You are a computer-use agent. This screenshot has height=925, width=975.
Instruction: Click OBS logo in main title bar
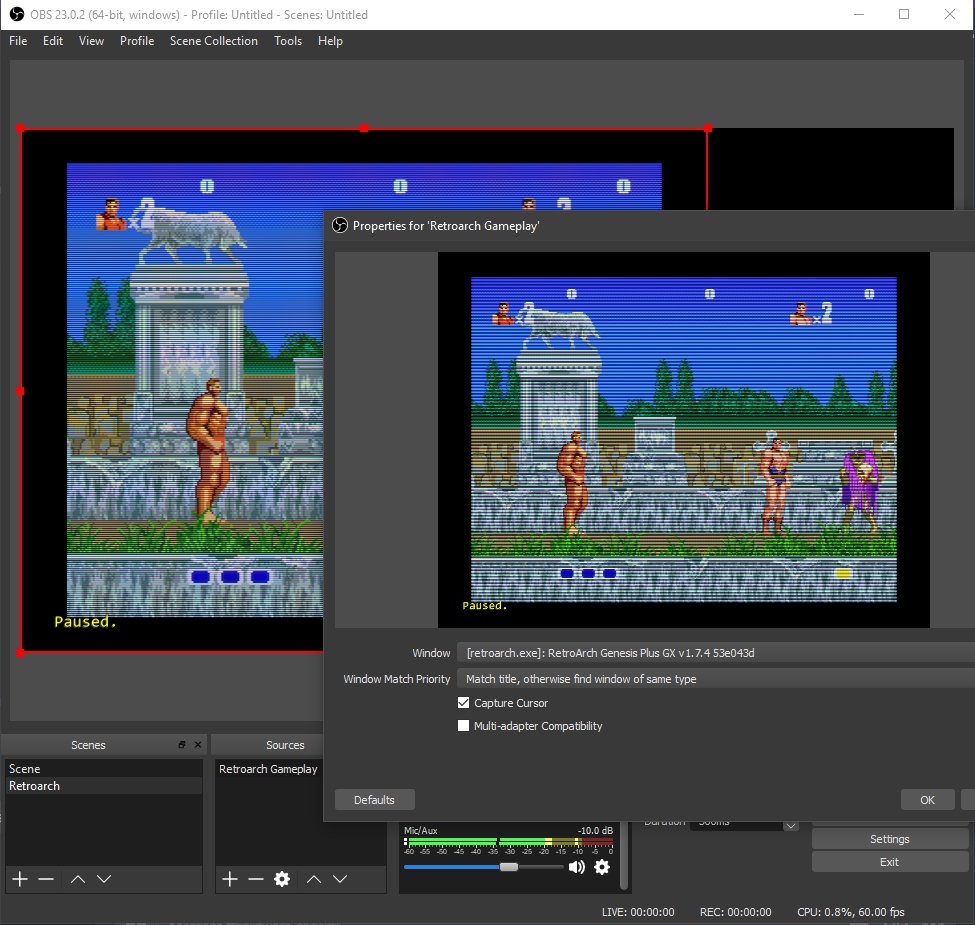(17, 14)
